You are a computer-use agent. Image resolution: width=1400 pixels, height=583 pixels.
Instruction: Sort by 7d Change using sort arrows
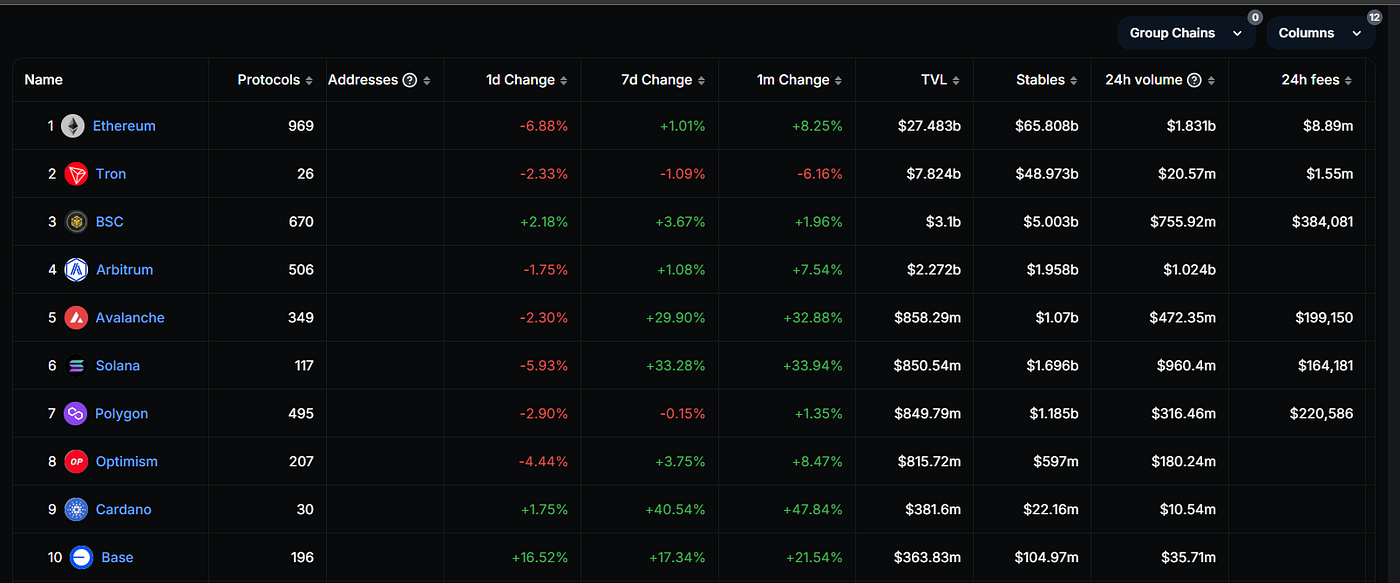tap(701, 80)
